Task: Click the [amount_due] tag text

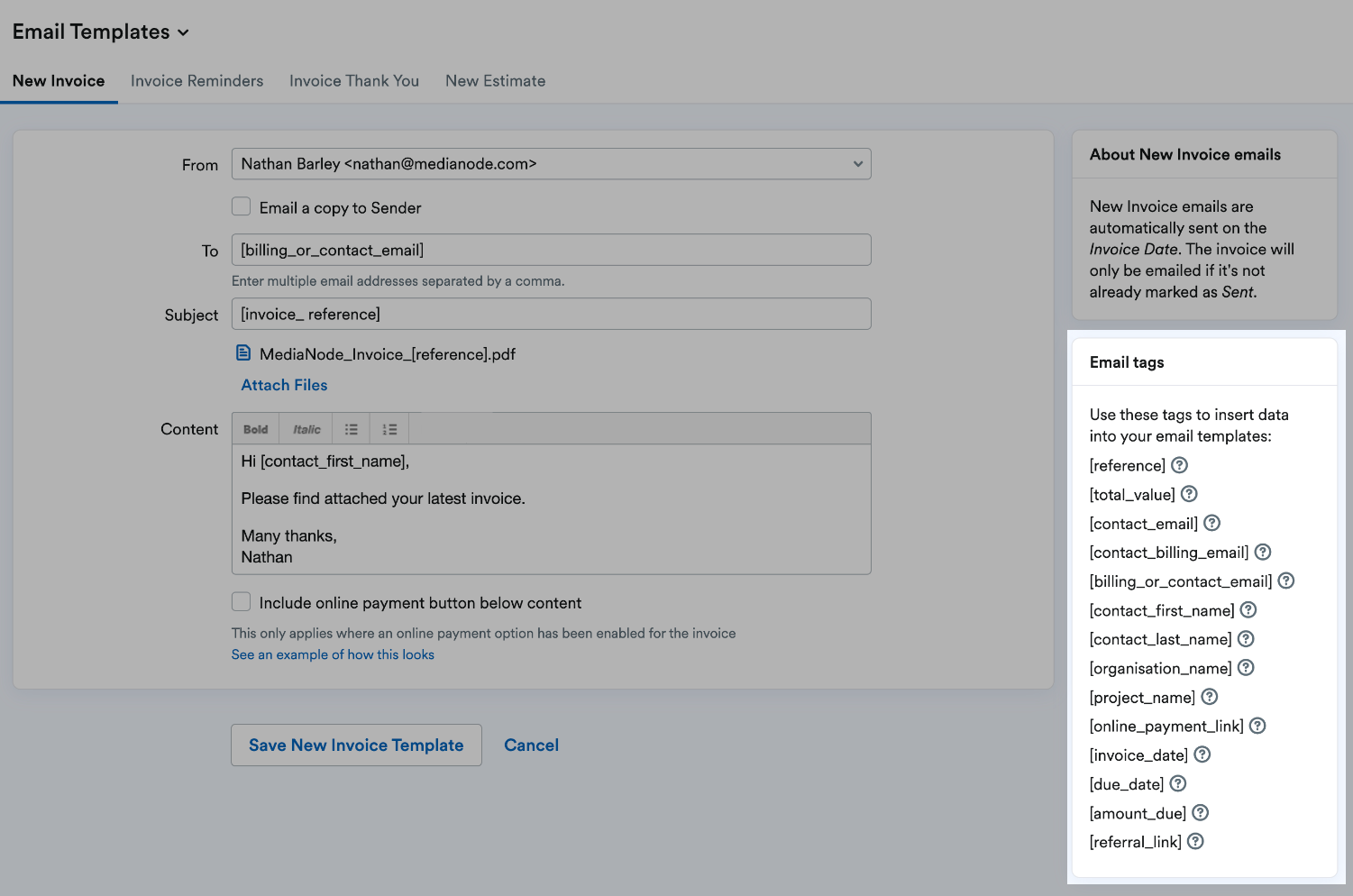Action: tap(1138, 813)
